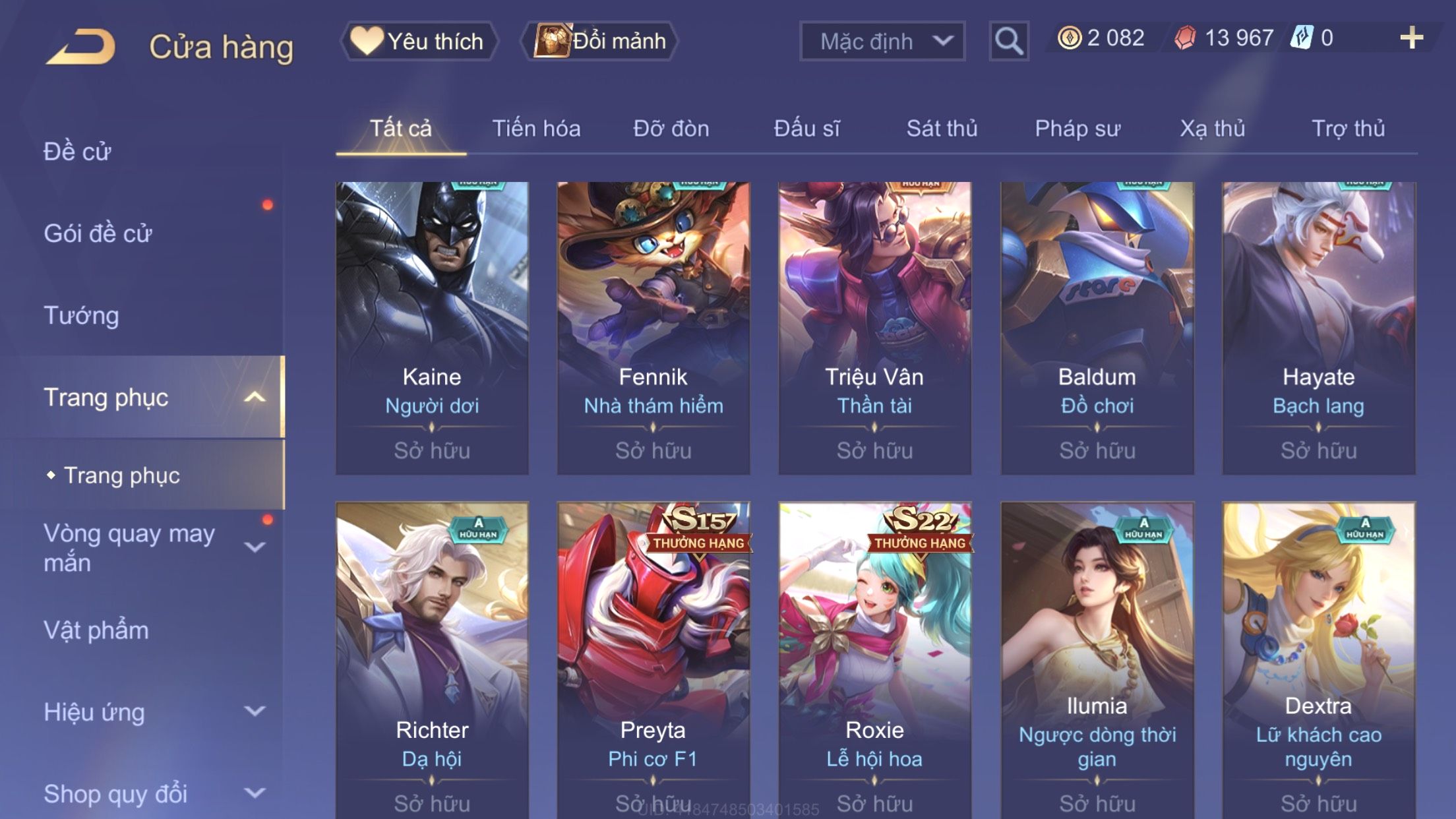Viewport: 1456px width, 819px height.
Task: Open the search magnifier icon
Action: [x=1008, y=41]
